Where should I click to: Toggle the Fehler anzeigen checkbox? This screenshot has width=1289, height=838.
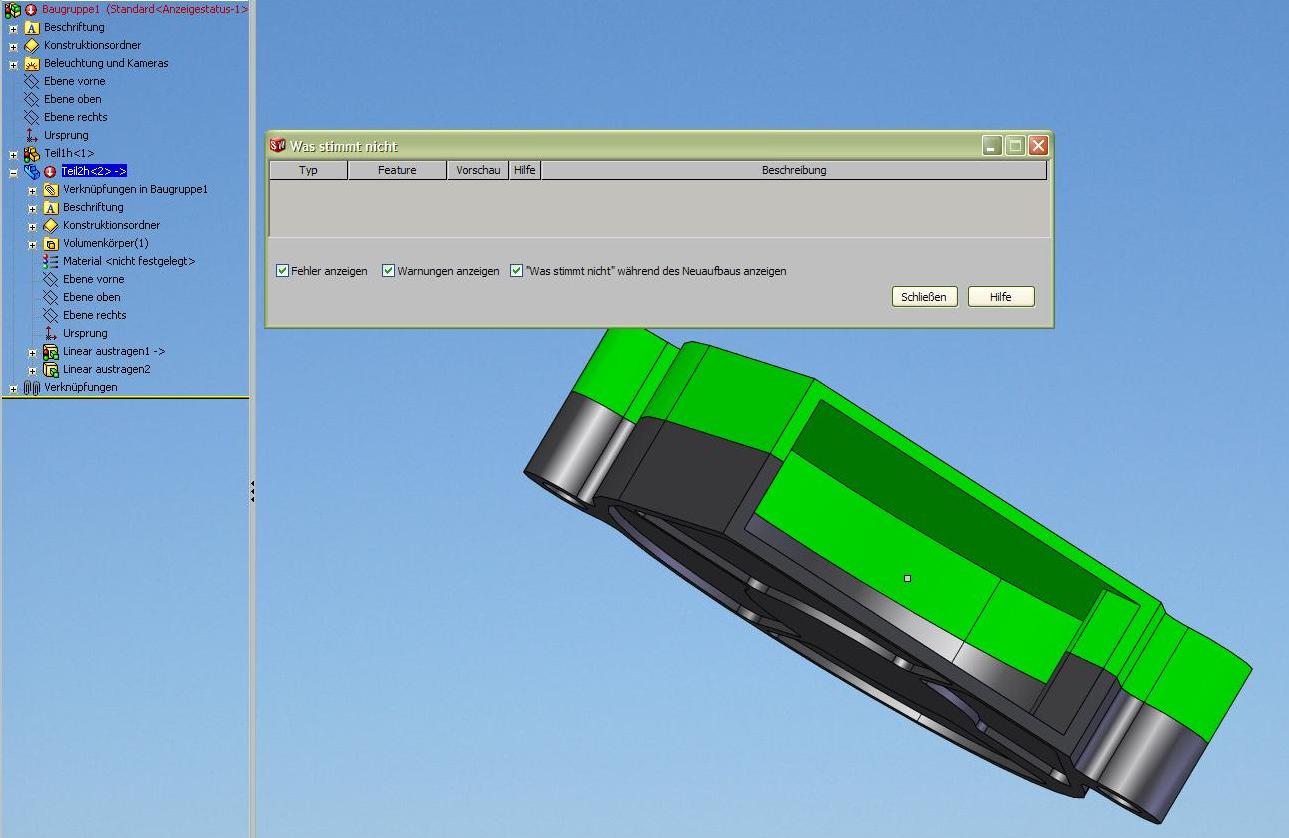(282, 271)
